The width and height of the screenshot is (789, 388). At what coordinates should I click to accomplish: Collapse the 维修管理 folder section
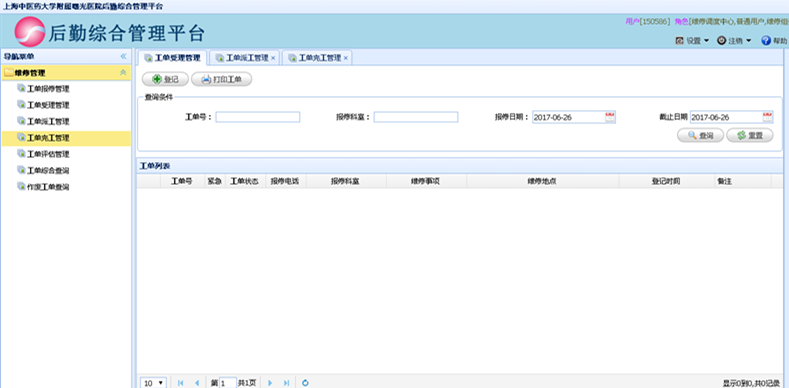(123, 73)
